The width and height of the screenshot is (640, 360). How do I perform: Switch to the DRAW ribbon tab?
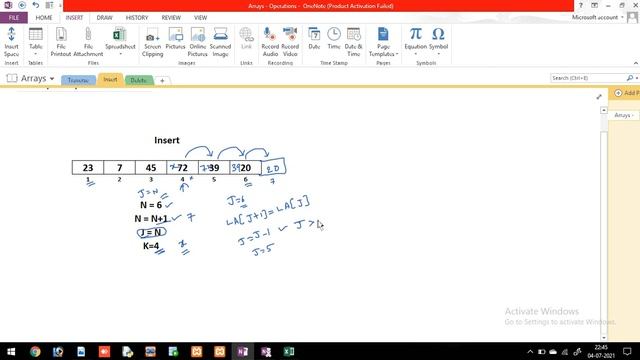point(104,18)
